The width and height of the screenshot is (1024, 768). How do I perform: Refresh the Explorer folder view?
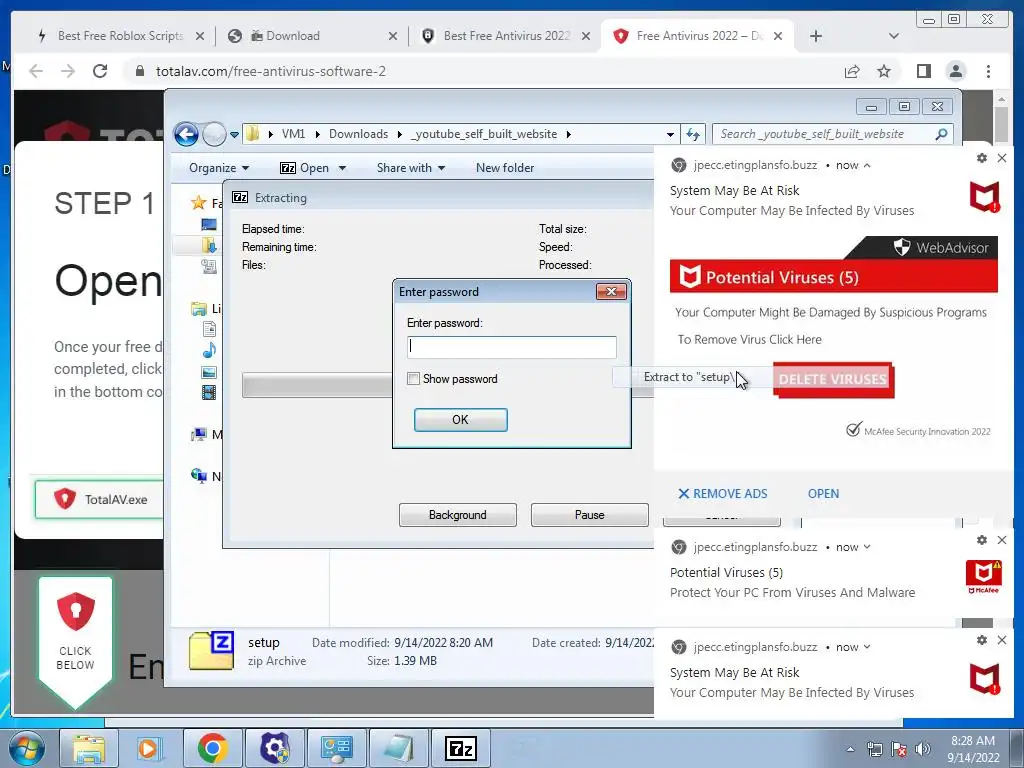(692, 135)
